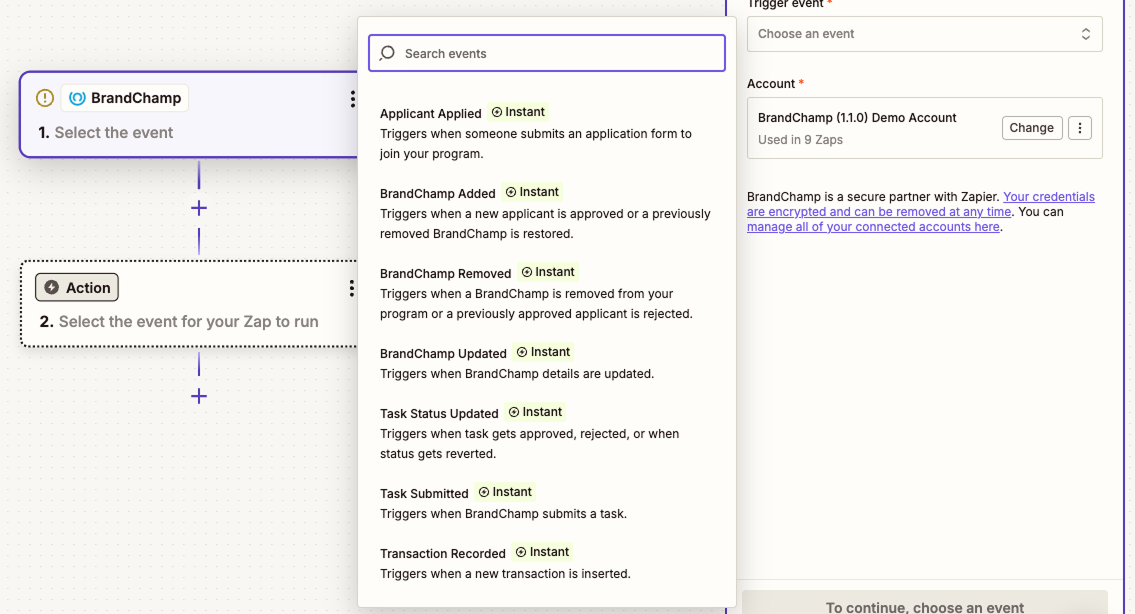
Task: Focus the Search events input field
Action: [x=547, y=53]
